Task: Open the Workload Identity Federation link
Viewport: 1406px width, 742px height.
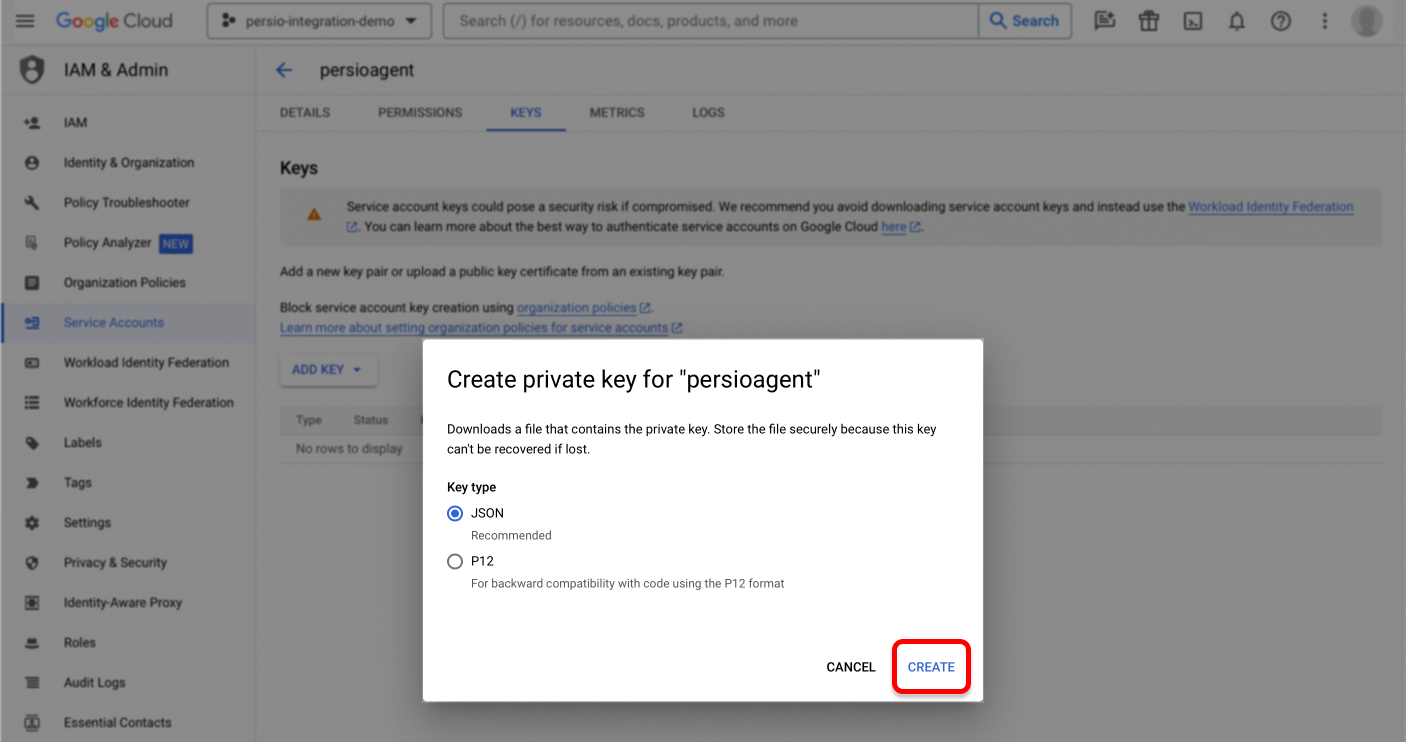Action: (1271, 206)
